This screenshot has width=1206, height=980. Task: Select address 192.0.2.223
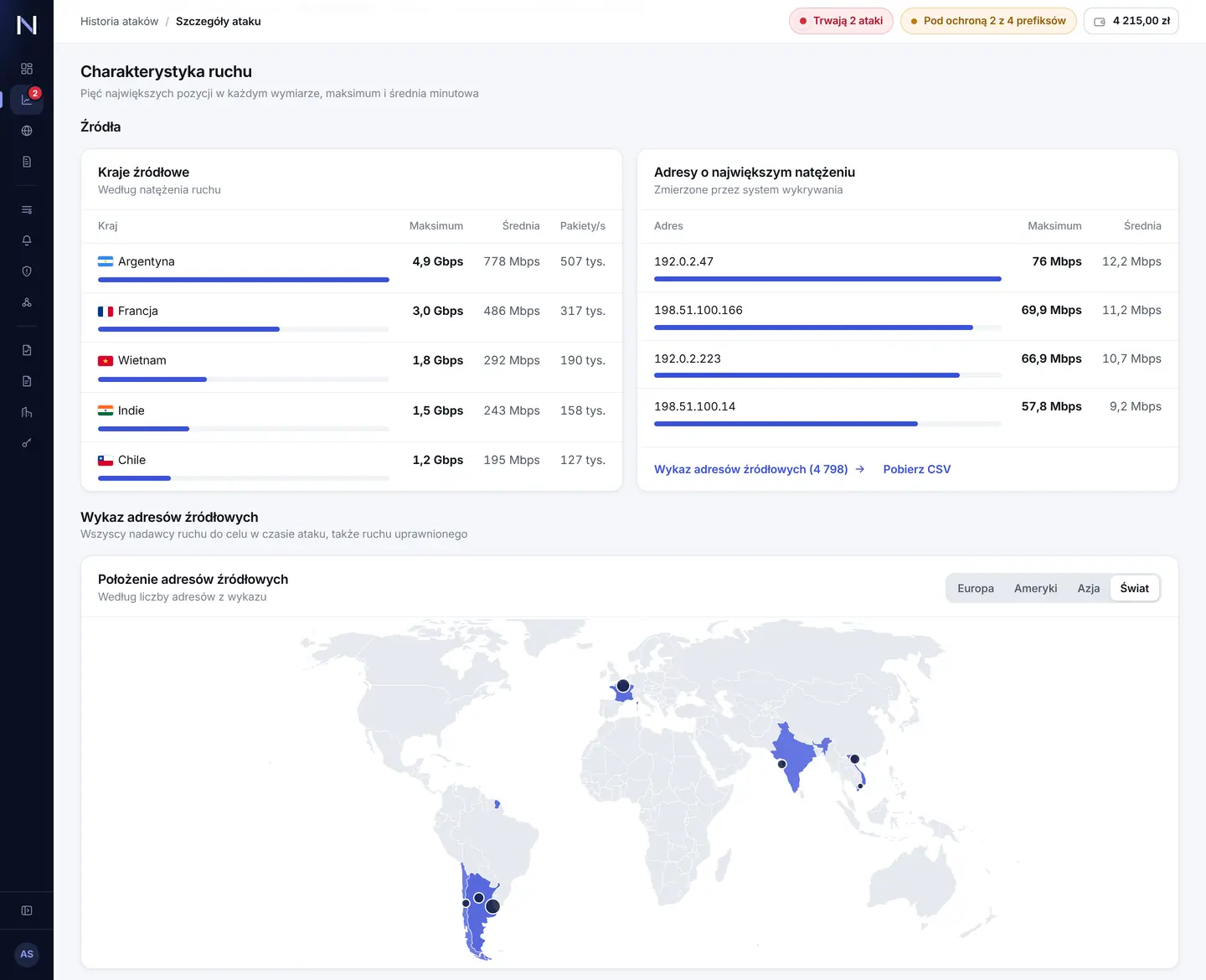click(688, 358)
